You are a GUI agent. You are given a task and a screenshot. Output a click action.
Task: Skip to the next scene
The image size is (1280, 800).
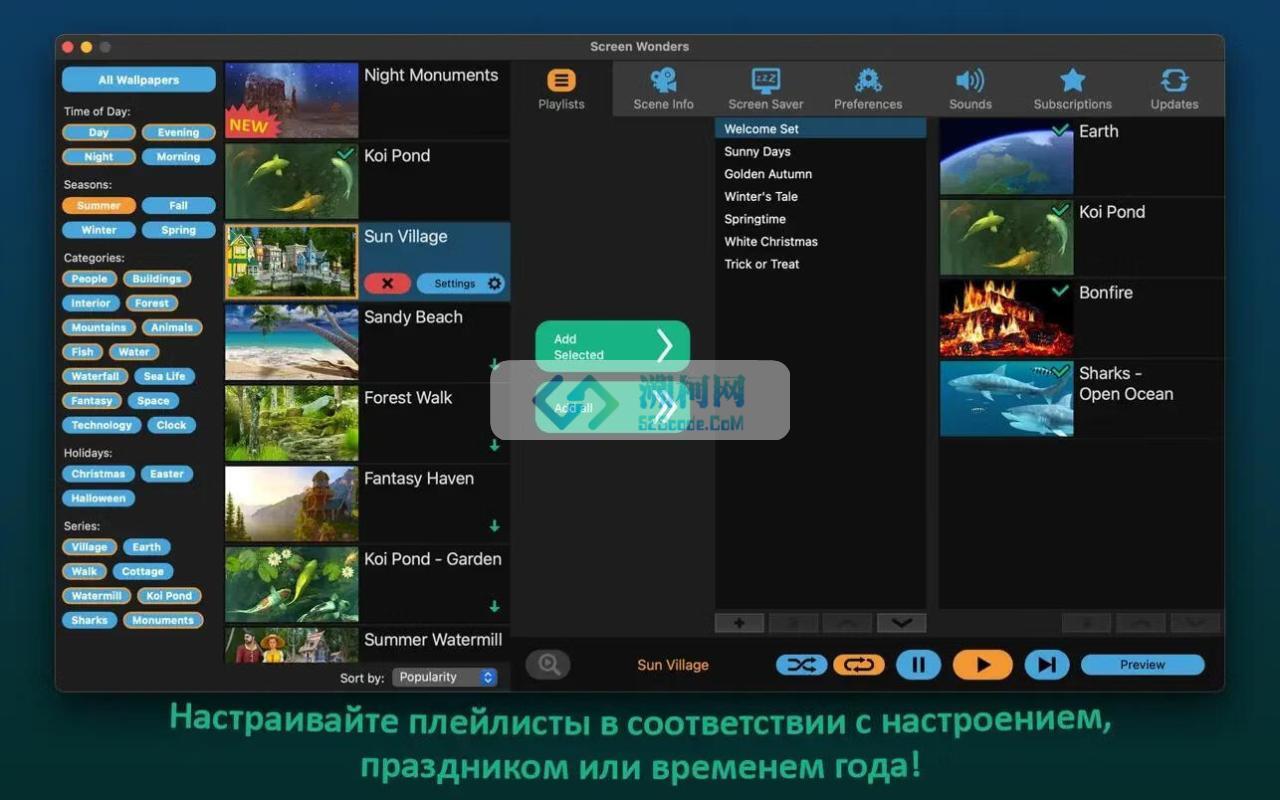(1047, 664)
